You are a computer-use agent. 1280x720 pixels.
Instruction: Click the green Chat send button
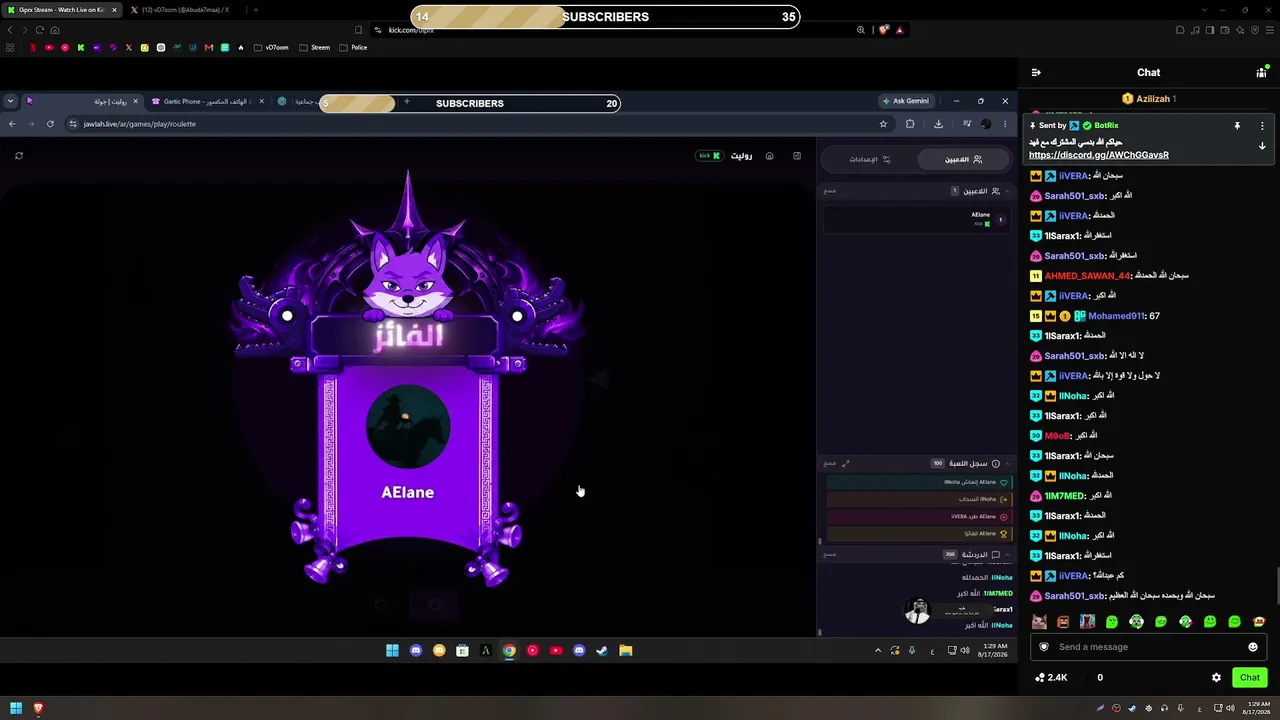point(1250,678)
